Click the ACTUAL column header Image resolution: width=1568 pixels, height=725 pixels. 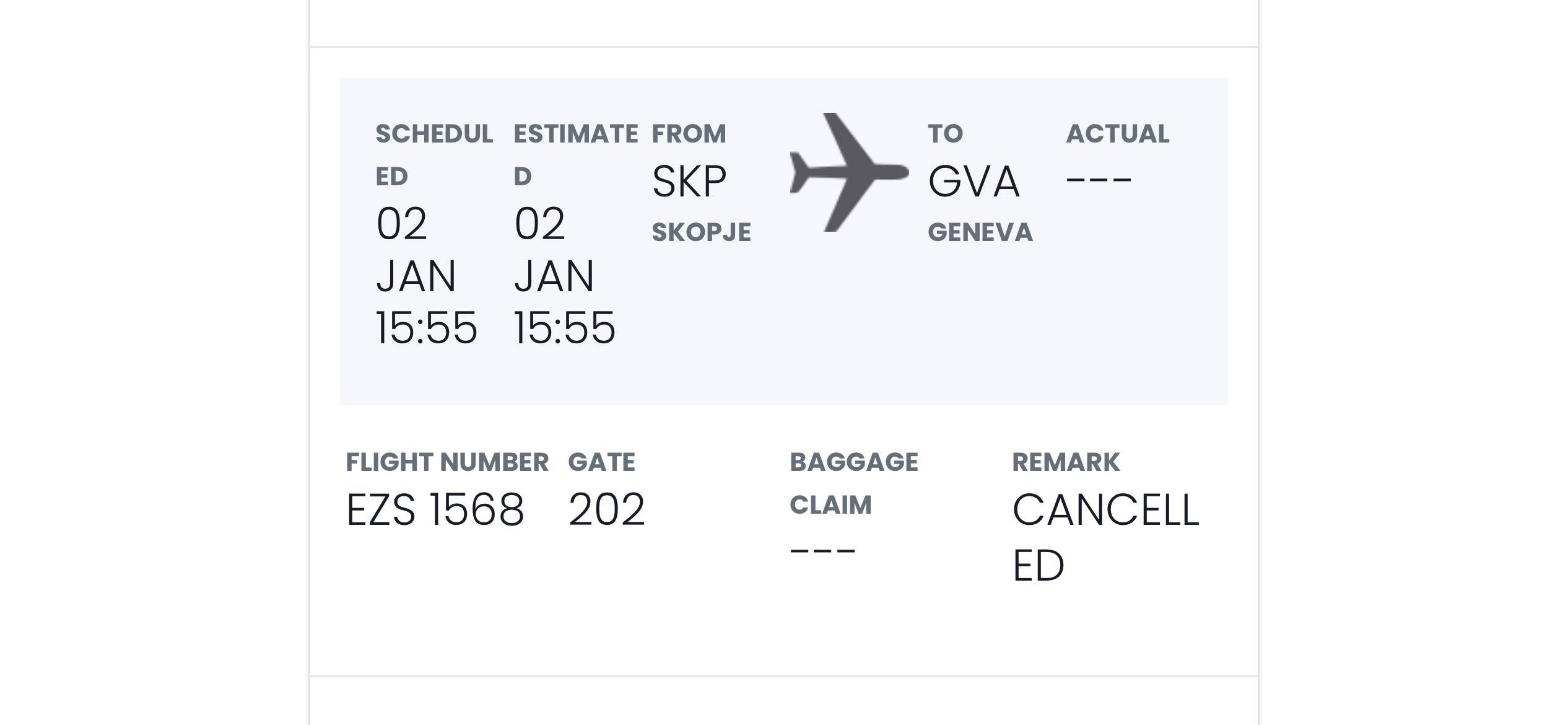click(1117, 134)
